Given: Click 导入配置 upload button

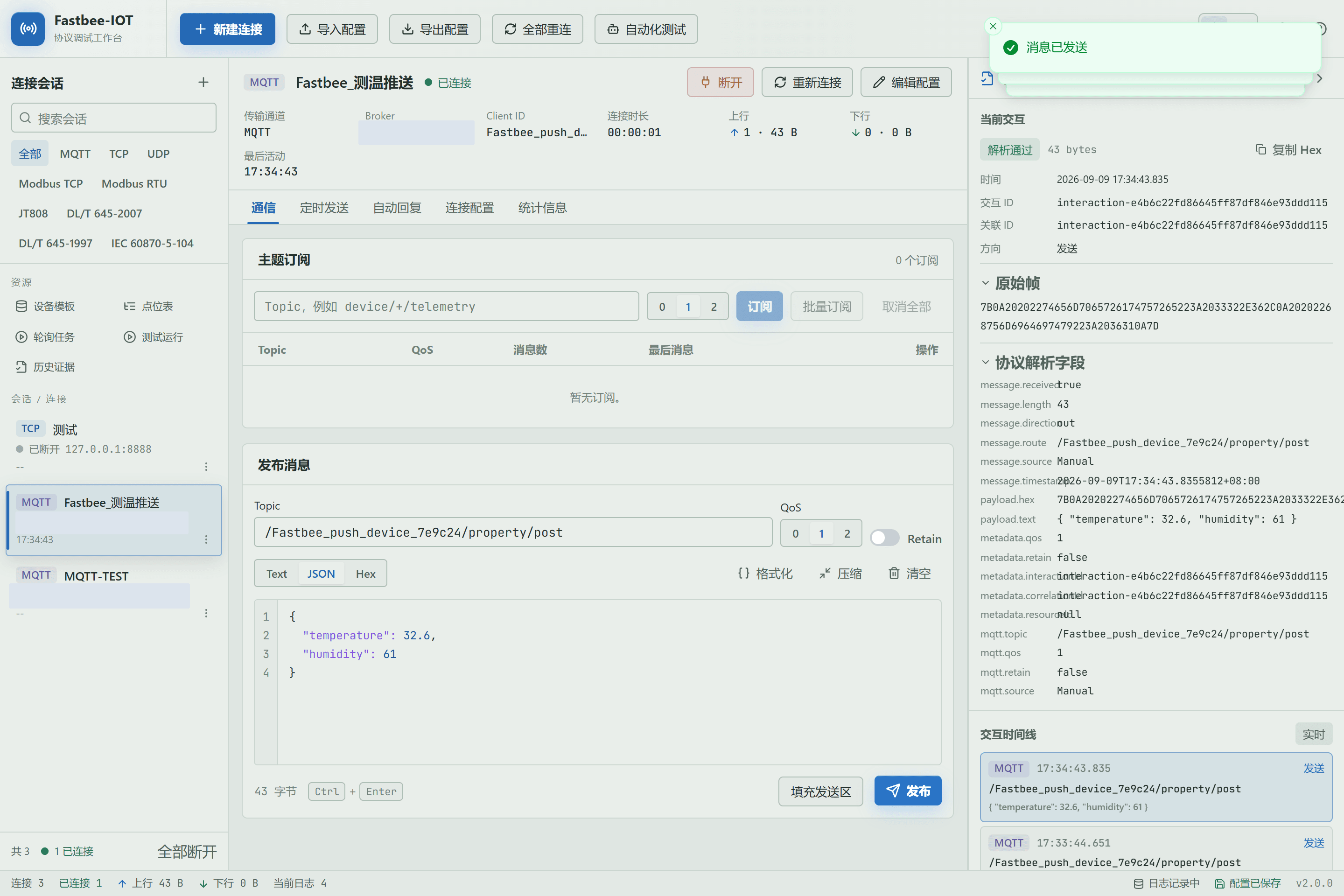Looking at the screenshot, I should click(x=332, y=29).
